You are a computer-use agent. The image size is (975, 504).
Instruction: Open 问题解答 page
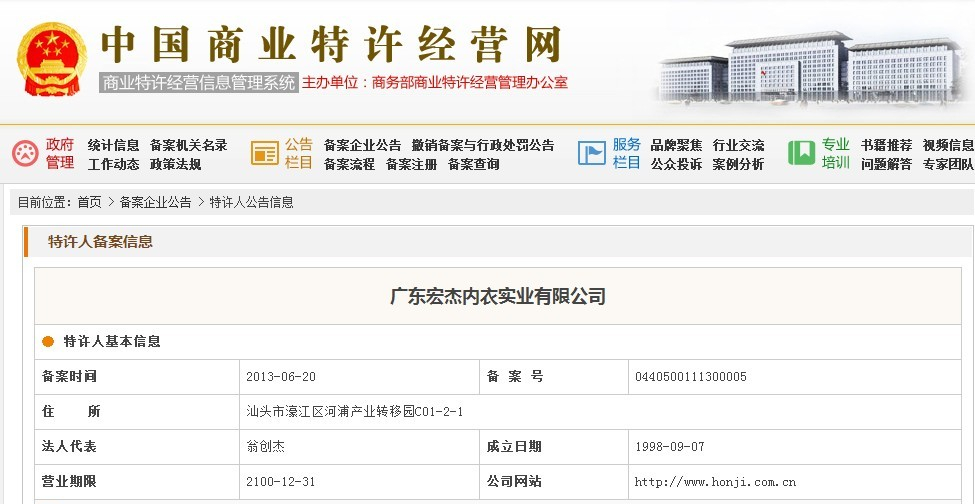click(x=887, y=165)
